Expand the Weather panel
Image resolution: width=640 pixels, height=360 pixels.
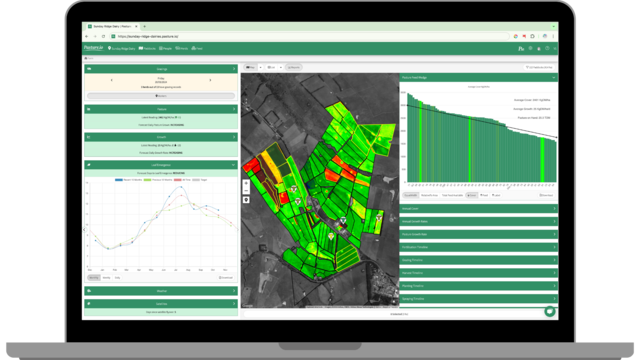tap(161, 291)
